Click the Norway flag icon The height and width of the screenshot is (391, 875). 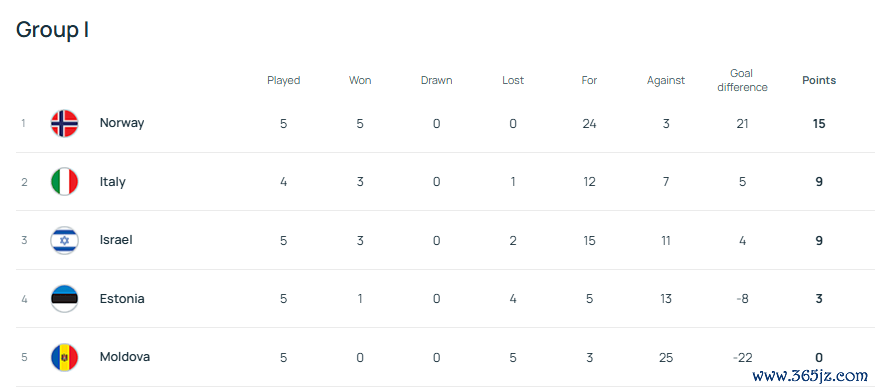pyautogui.click(x=64, y=123)
